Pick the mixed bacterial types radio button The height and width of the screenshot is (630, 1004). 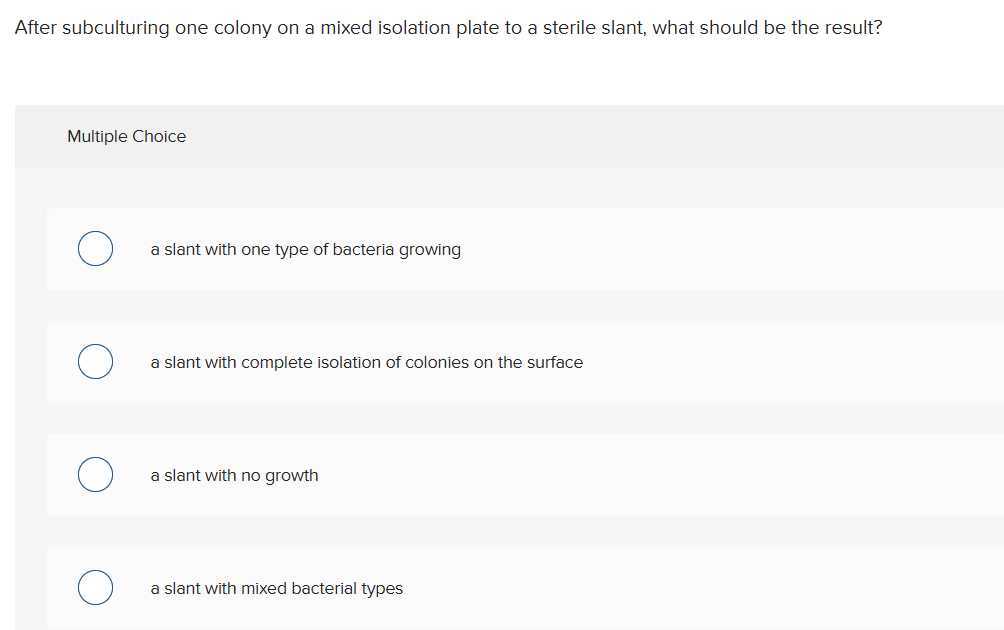pyautogui.click(x=95, y=588)
